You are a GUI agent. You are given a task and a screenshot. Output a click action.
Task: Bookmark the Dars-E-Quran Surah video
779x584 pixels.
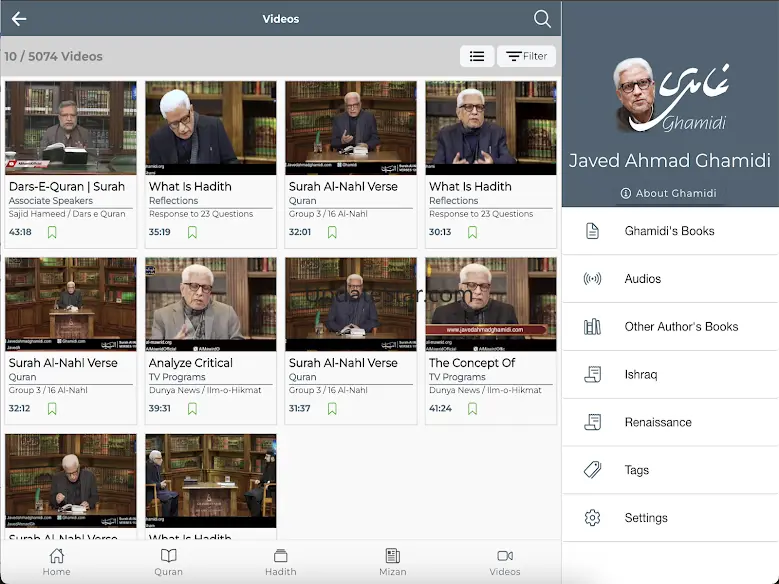52,232
